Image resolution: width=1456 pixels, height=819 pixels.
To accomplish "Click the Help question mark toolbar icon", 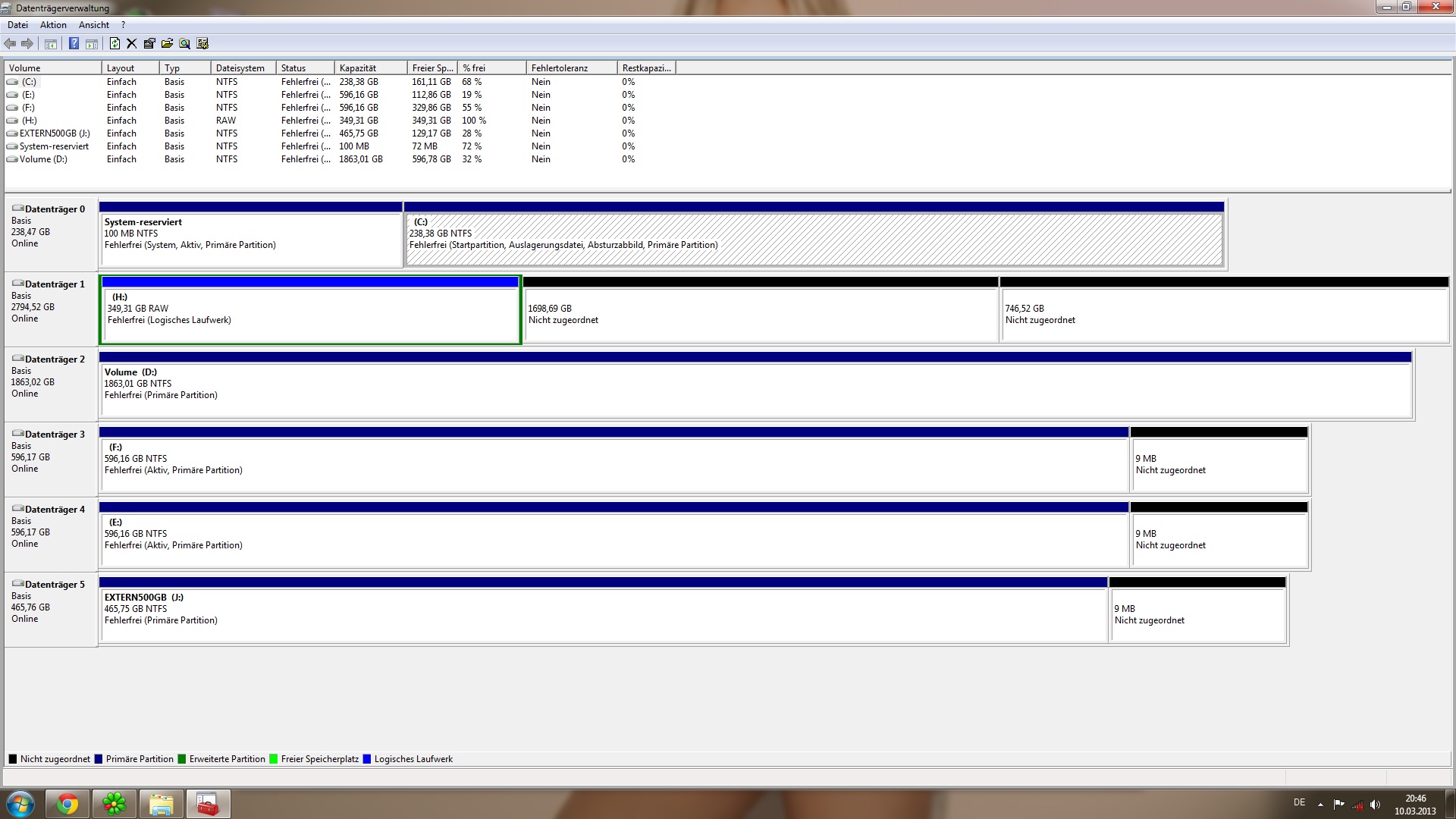I will 74,44.
